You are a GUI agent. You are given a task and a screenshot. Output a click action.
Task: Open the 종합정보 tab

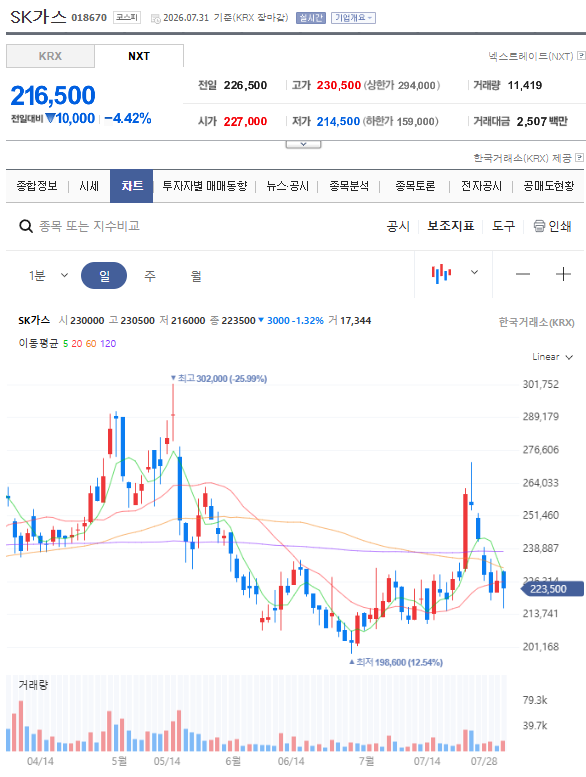(37, 186)
